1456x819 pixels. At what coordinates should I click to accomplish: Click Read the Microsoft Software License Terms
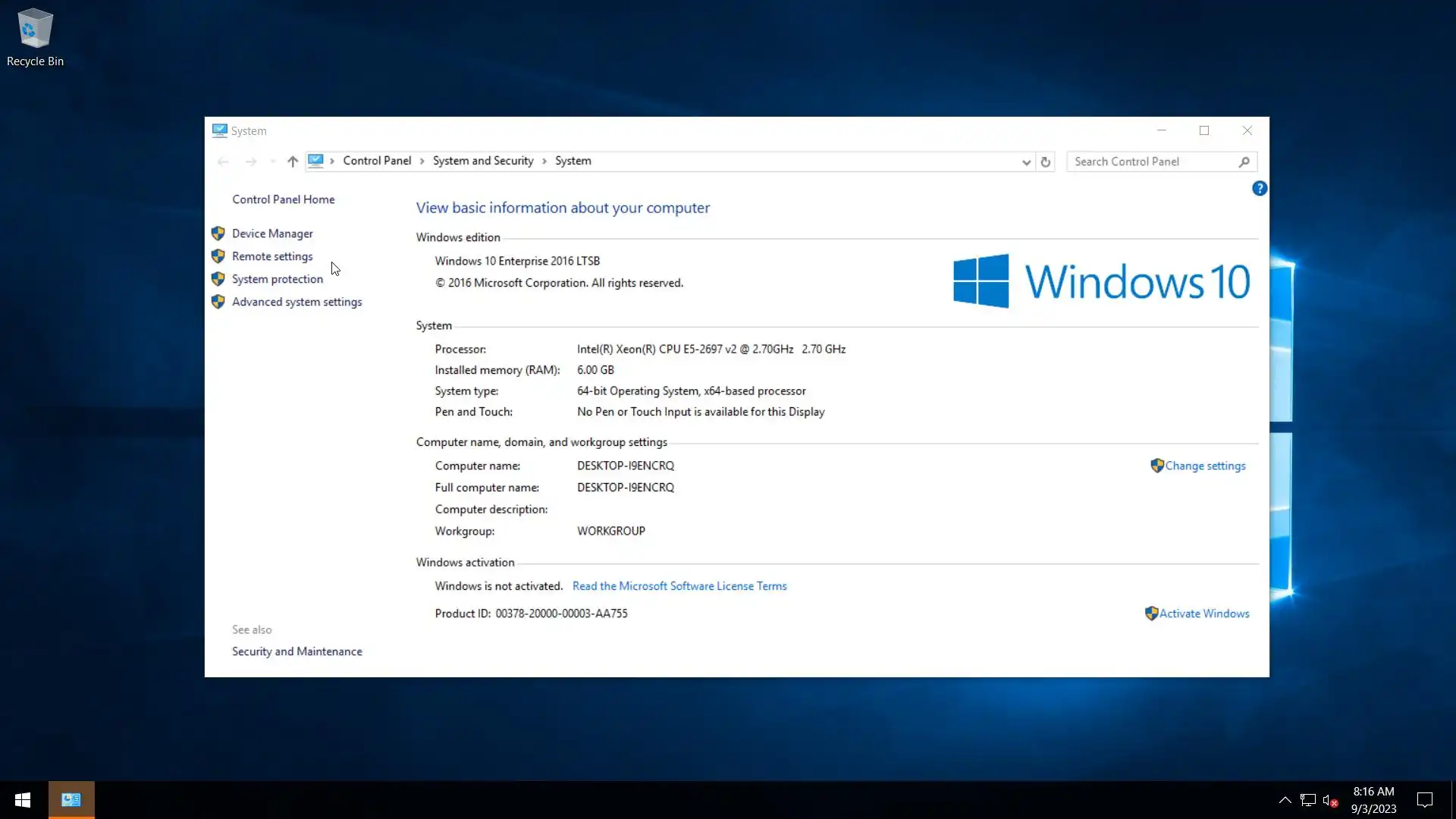679,586
